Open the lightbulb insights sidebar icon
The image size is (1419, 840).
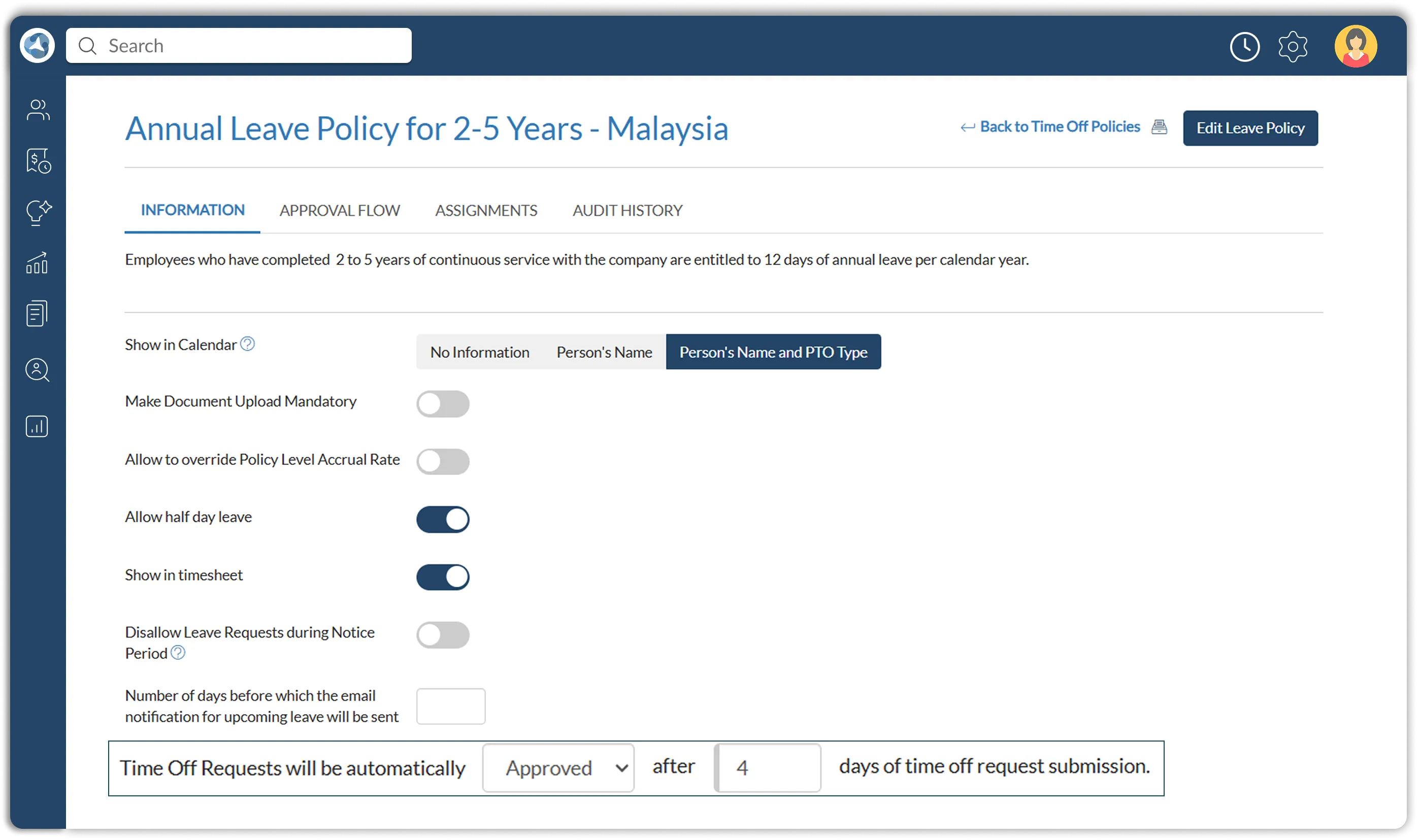pos(38,213)
